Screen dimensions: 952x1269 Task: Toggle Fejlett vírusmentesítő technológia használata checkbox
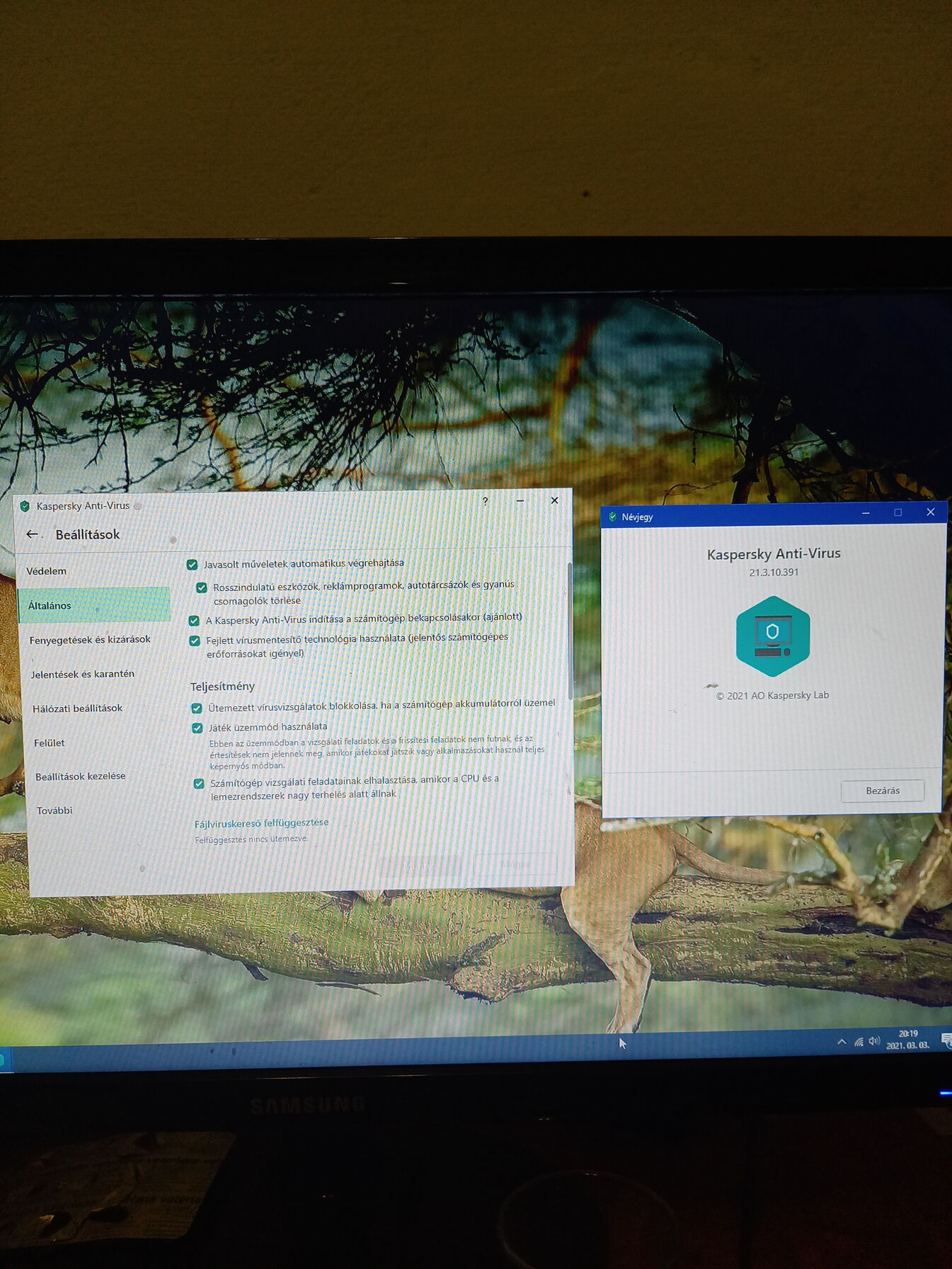point(195,641)
